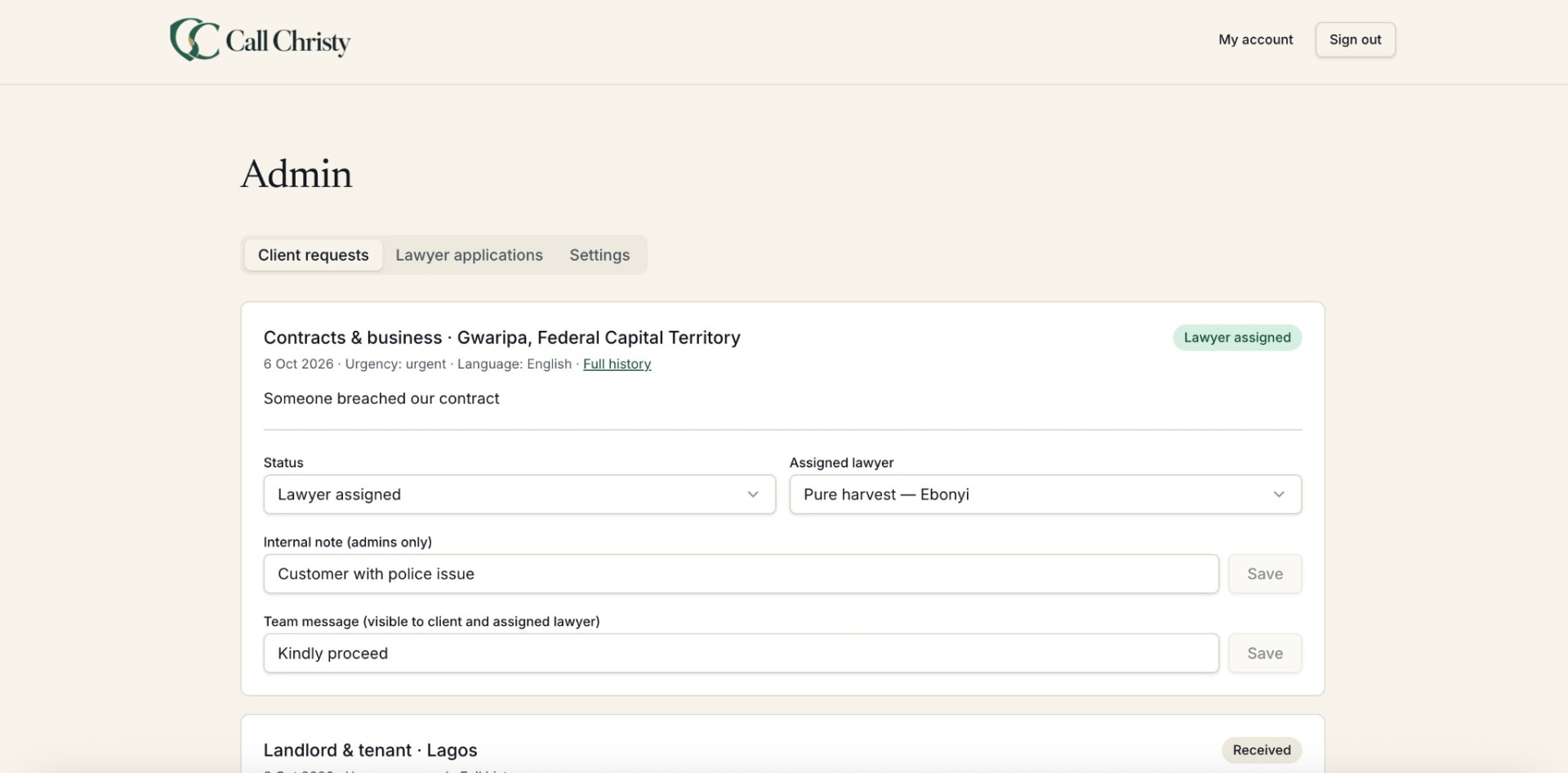Open the Settings tab
Screen dimensions: 1568x773
pos(599,255)
